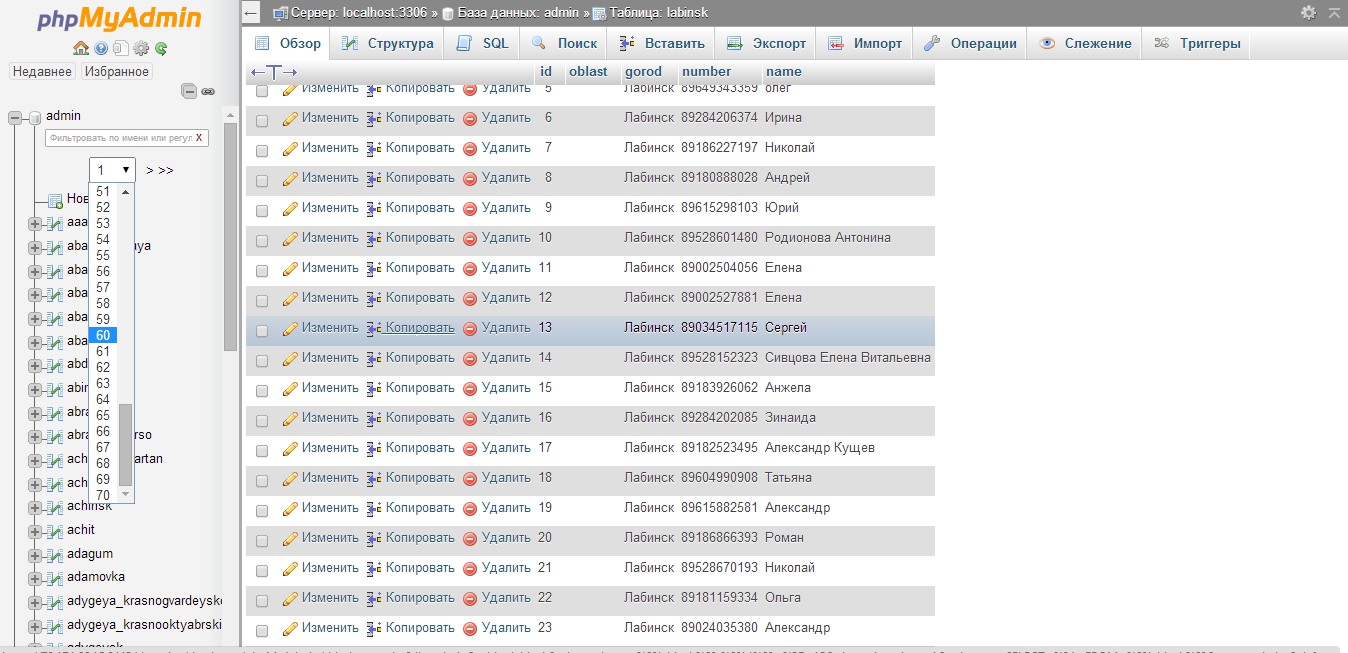Image resolution: width=1348 pixels, height=653 pixels.
Task: Tick checkbox for row id 7
Action: (x=262, y=151)
